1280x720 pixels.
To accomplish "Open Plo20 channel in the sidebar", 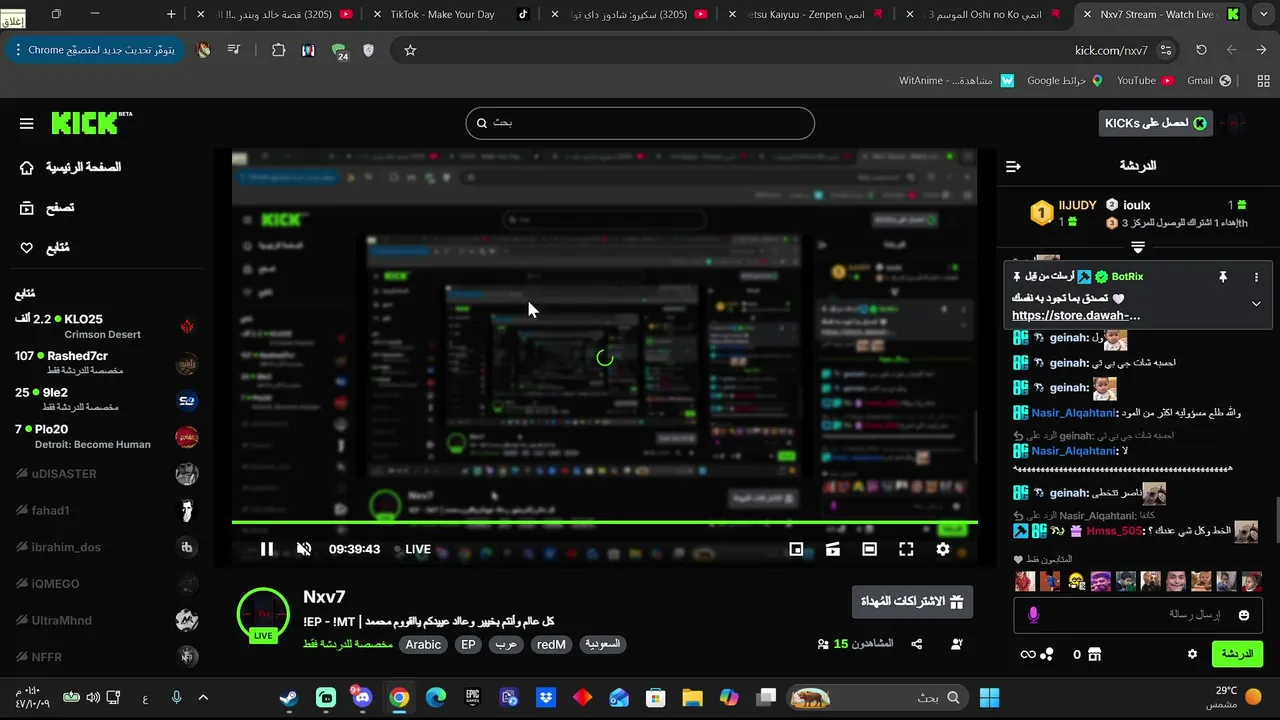I will [105, 437].
